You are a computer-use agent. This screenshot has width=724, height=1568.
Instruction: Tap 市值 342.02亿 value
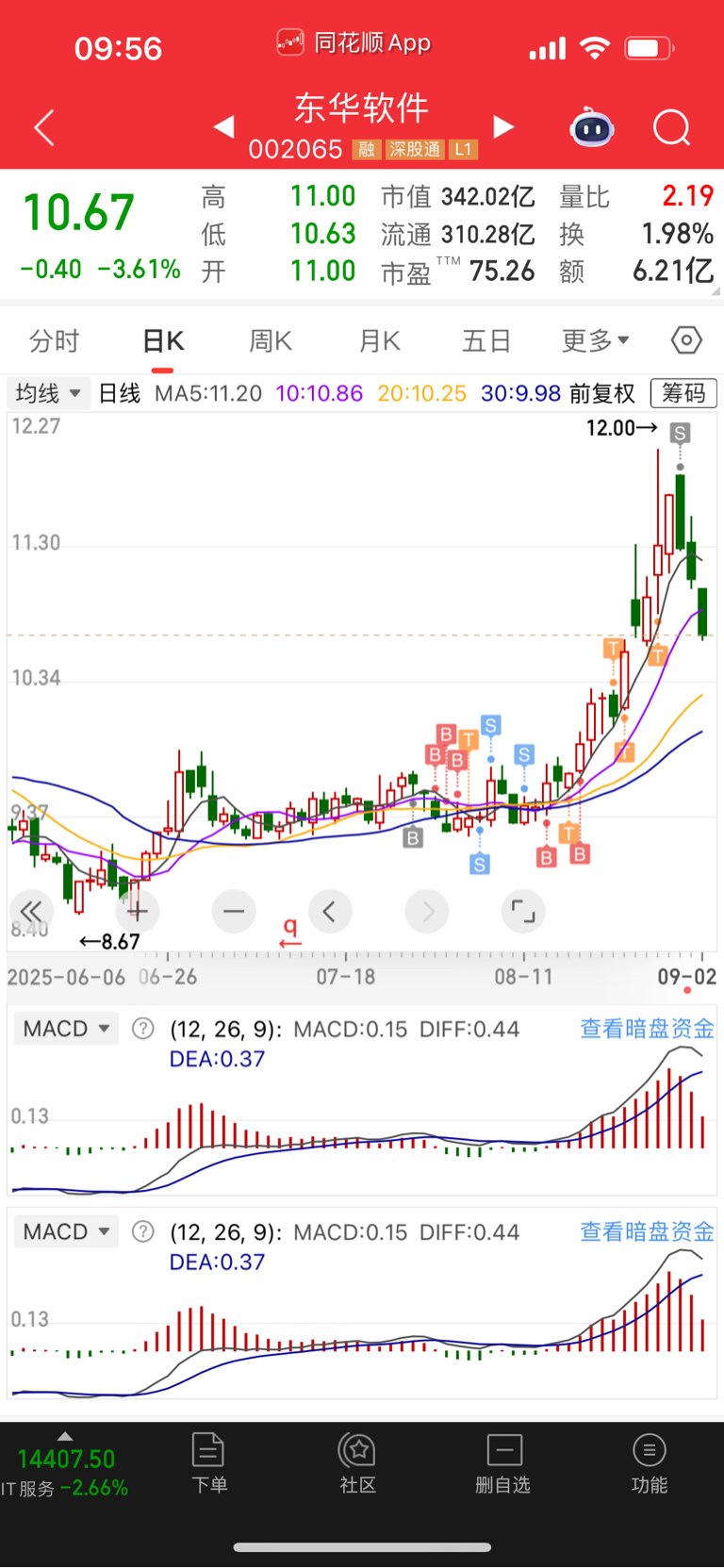pos(488,197)
